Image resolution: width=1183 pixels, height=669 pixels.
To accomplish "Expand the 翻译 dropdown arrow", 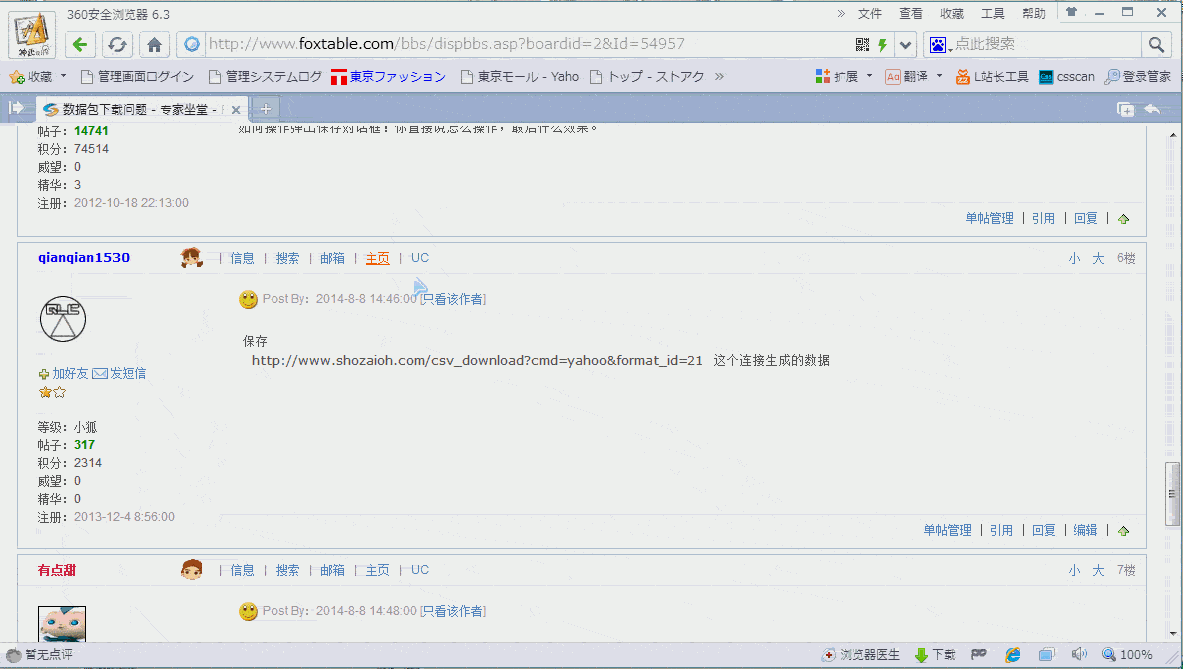I will tap(939, 76).
